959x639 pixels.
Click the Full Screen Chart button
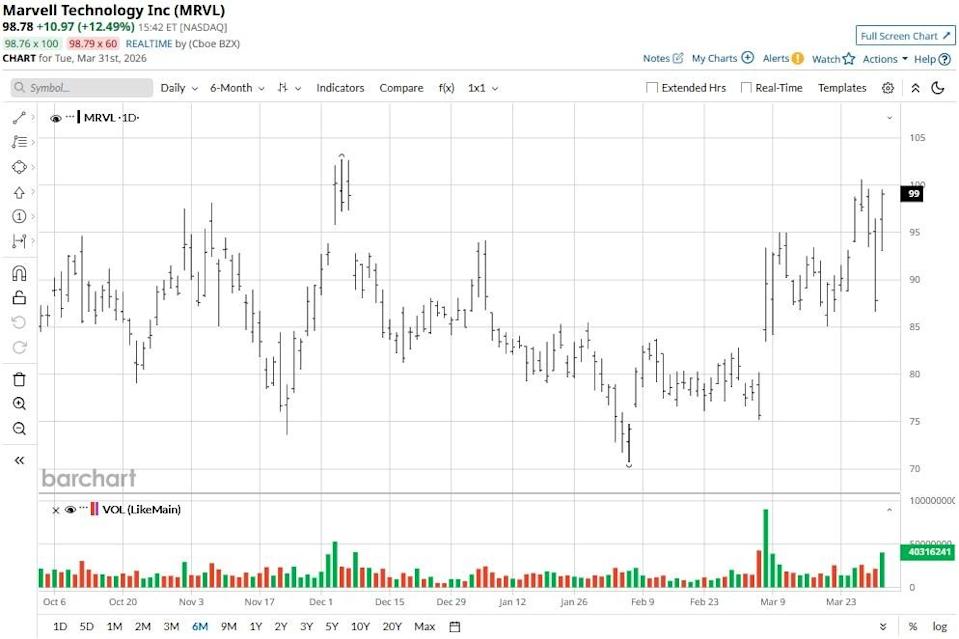(x=903, y=35)
